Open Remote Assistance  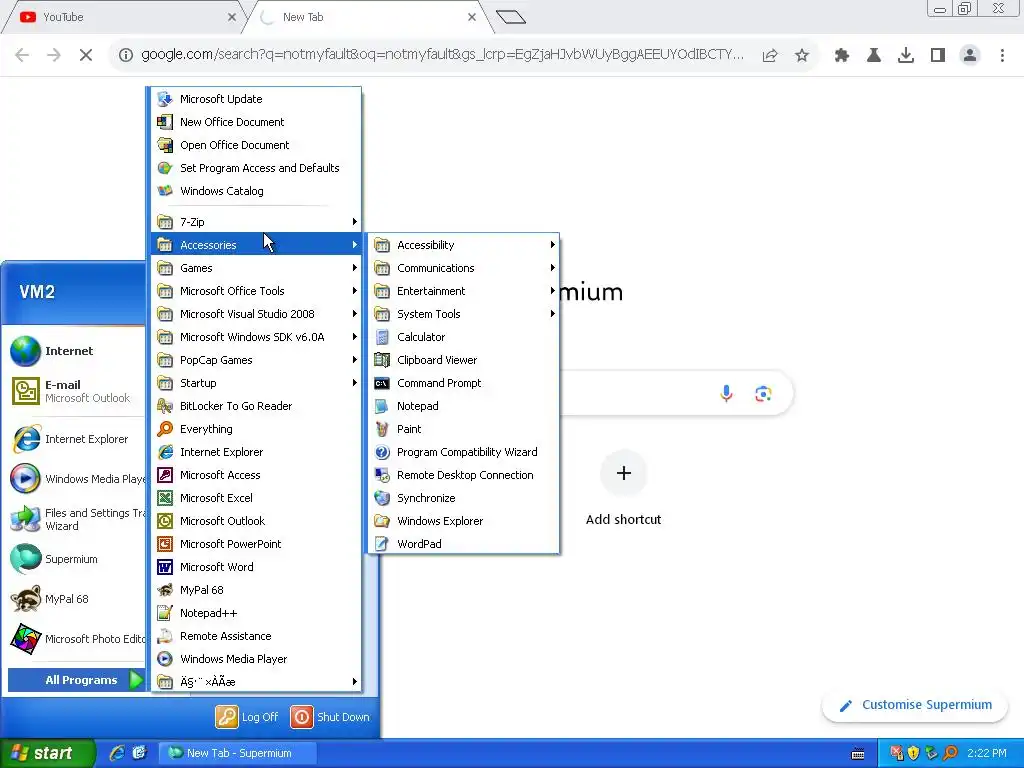pos(256,635)
